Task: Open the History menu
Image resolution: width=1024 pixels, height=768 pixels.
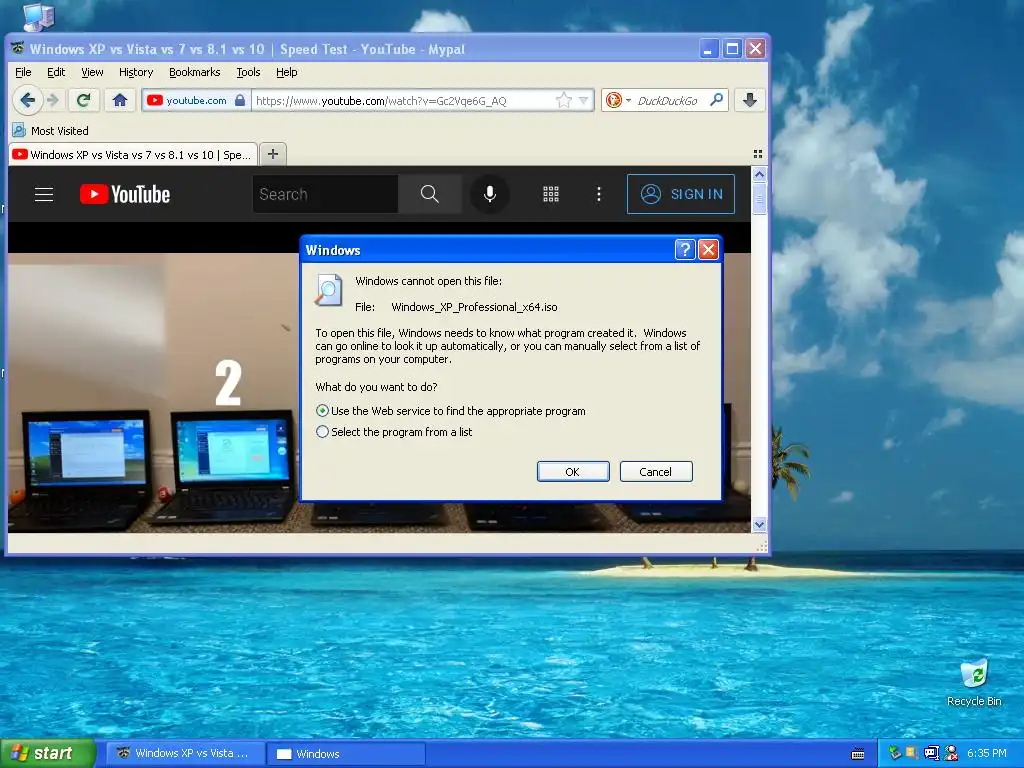Action: point(136,72)
